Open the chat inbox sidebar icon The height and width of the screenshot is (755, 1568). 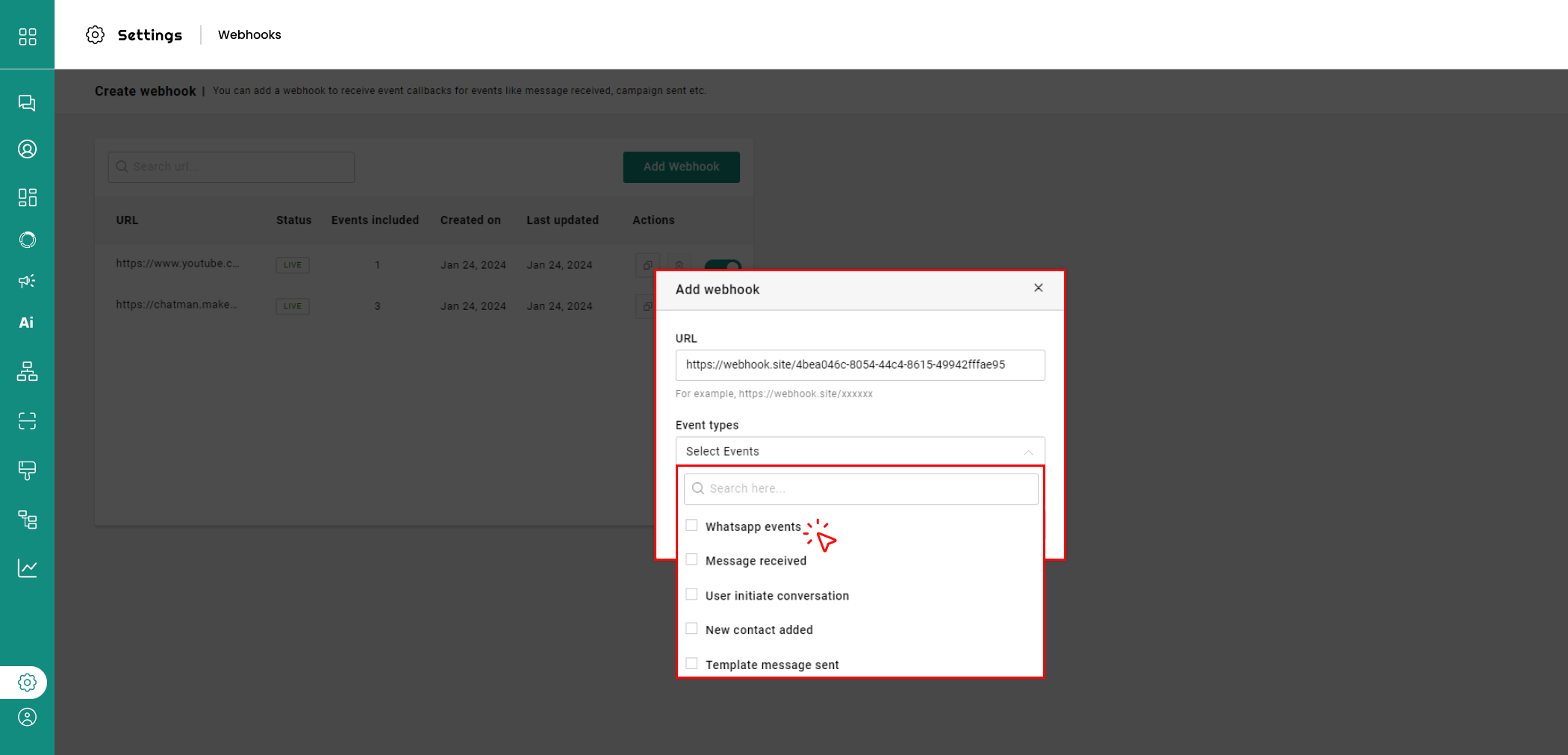(27, 103)
